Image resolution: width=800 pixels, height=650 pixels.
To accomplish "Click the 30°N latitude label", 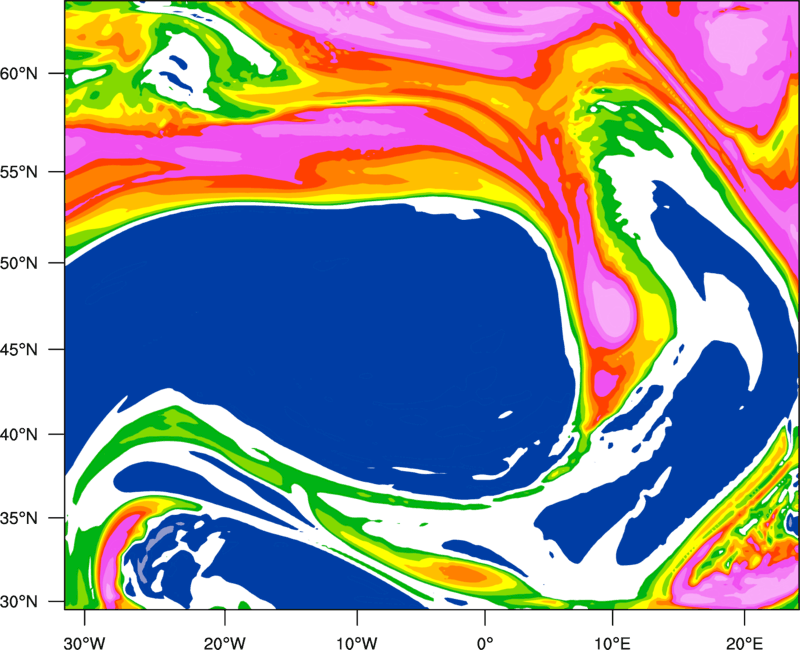I will pos(19,602).
